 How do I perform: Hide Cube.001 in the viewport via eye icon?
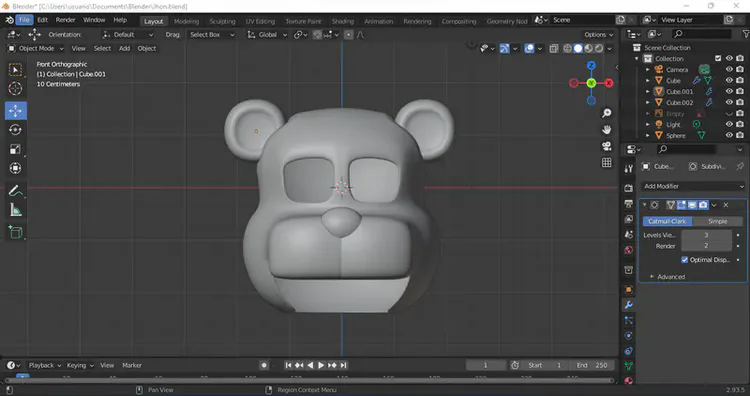point(729,91)
